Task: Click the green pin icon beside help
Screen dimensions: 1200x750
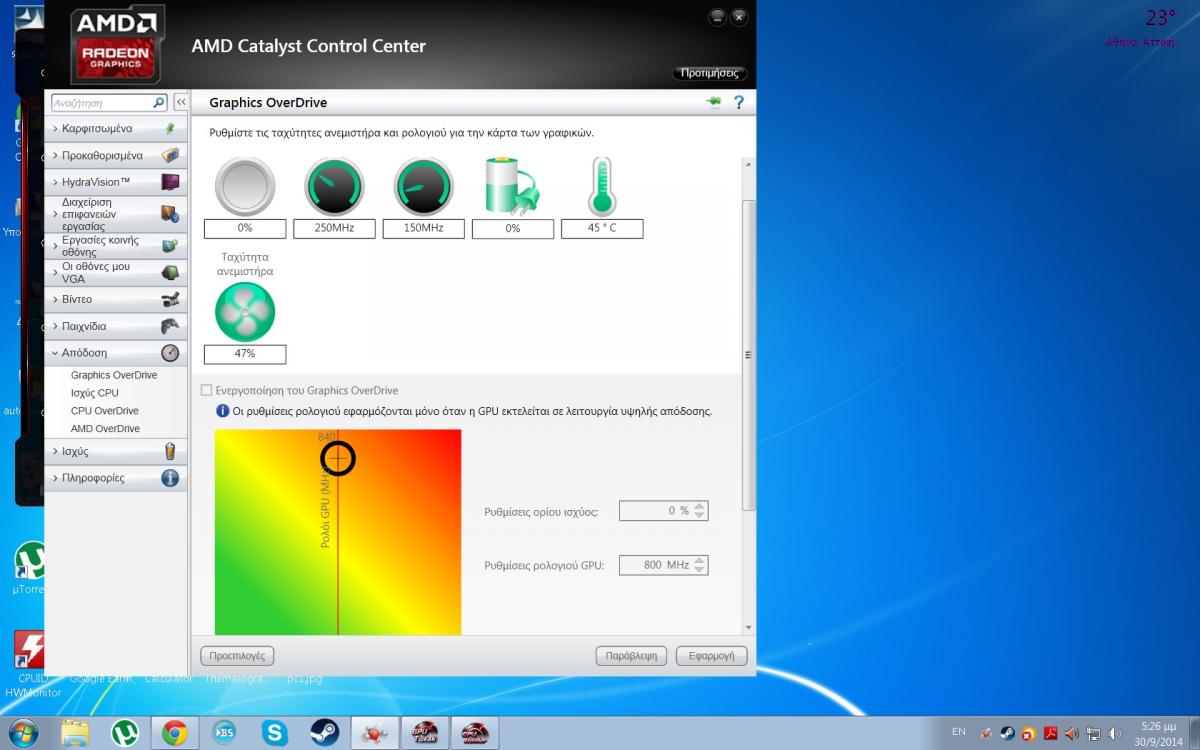Action: pos(713,102)
